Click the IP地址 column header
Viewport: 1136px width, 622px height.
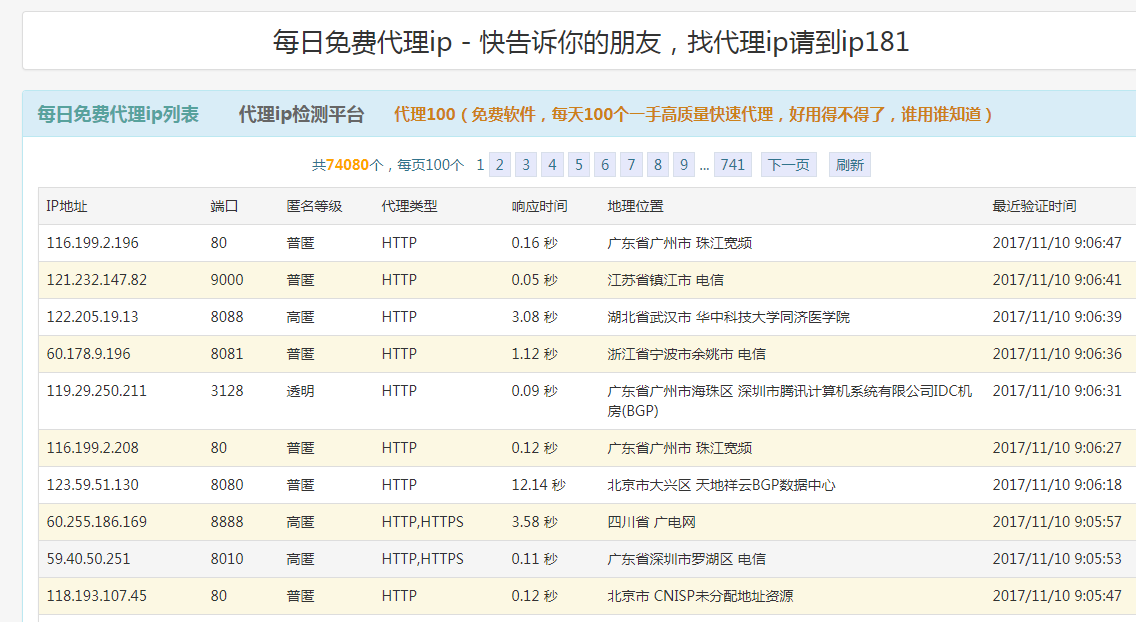[67, 206]
